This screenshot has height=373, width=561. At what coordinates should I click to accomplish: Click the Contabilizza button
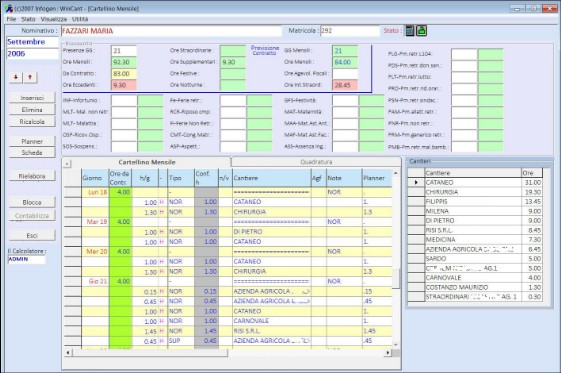click(32, 216)
